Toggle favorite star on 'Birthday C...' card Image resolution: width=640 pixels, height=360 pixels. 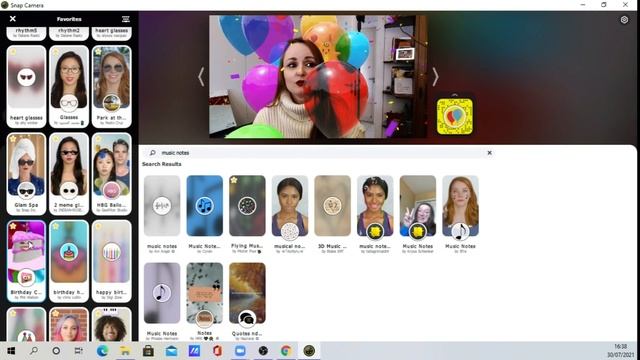click(13, 226)
